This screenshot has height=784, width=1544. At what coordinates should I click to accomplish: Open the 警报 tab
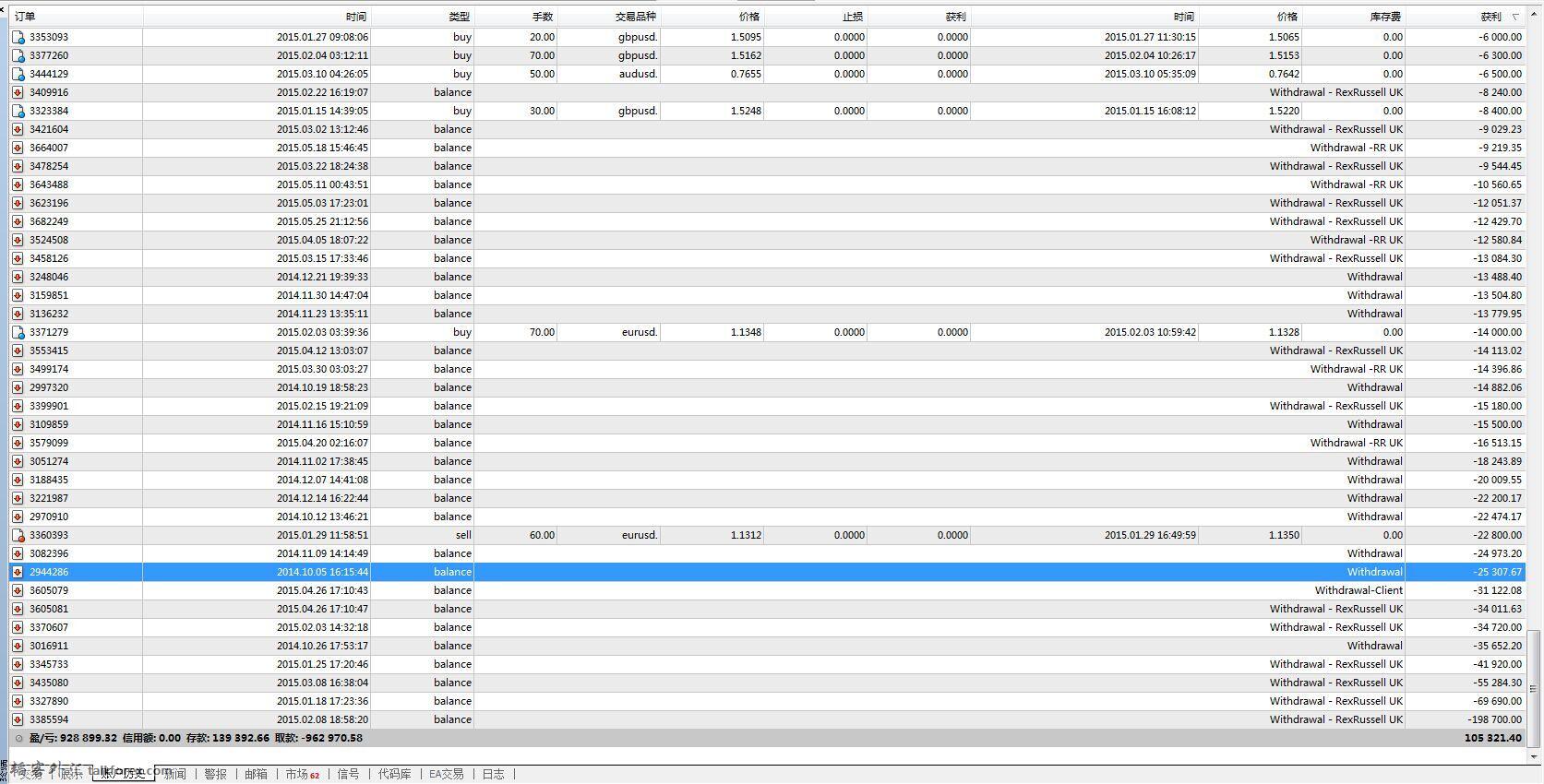pyautogui.click(x=215, y=774)
